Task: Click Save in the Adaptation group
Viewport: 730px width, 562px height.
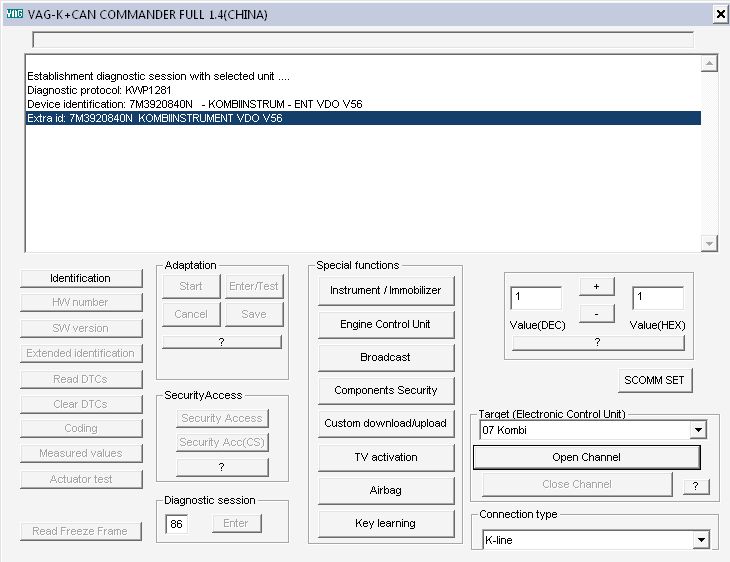Action: click(x=254, y=314)
